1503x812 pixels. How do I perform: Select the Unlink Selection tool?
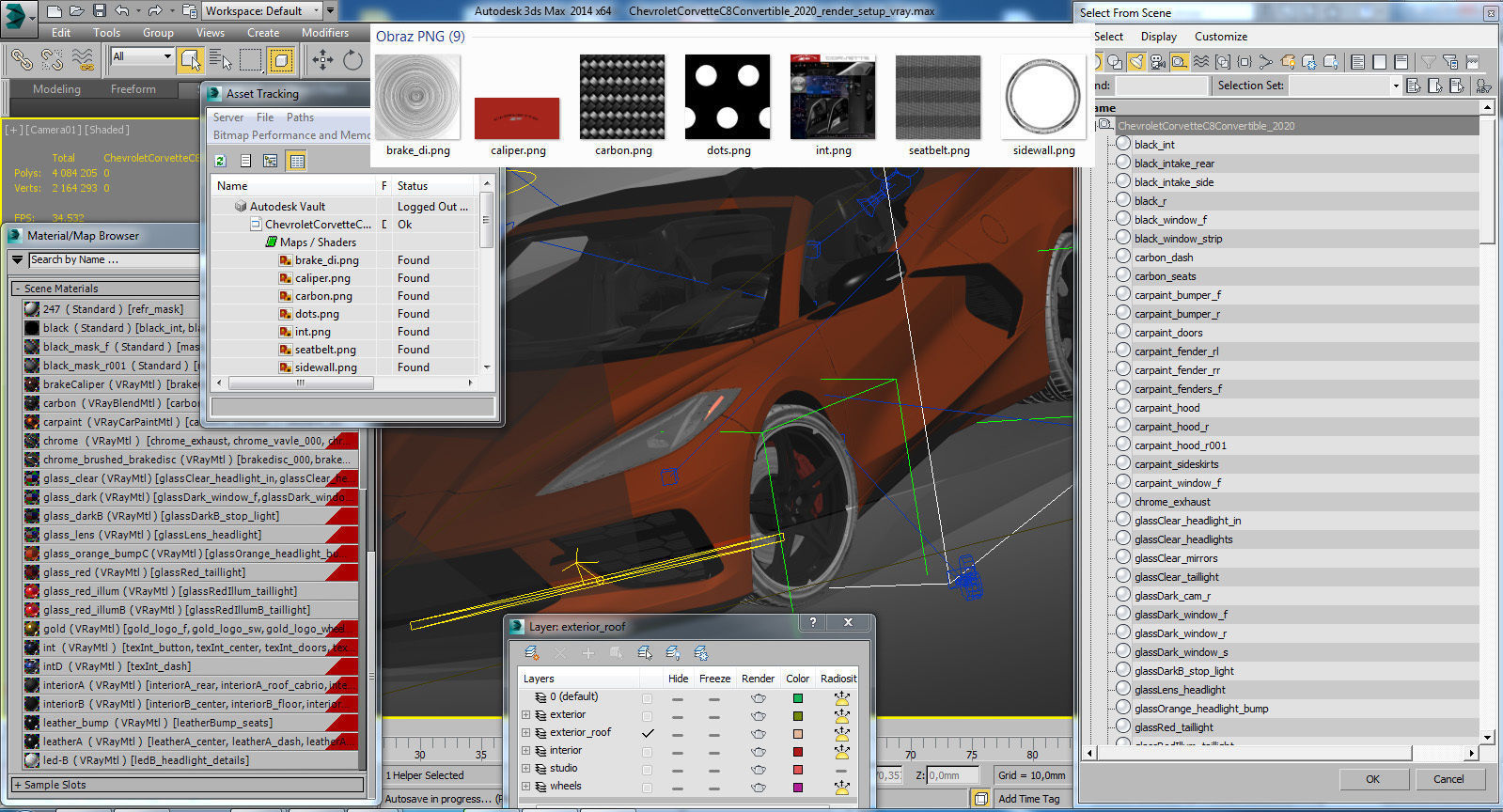pos(52,60)
